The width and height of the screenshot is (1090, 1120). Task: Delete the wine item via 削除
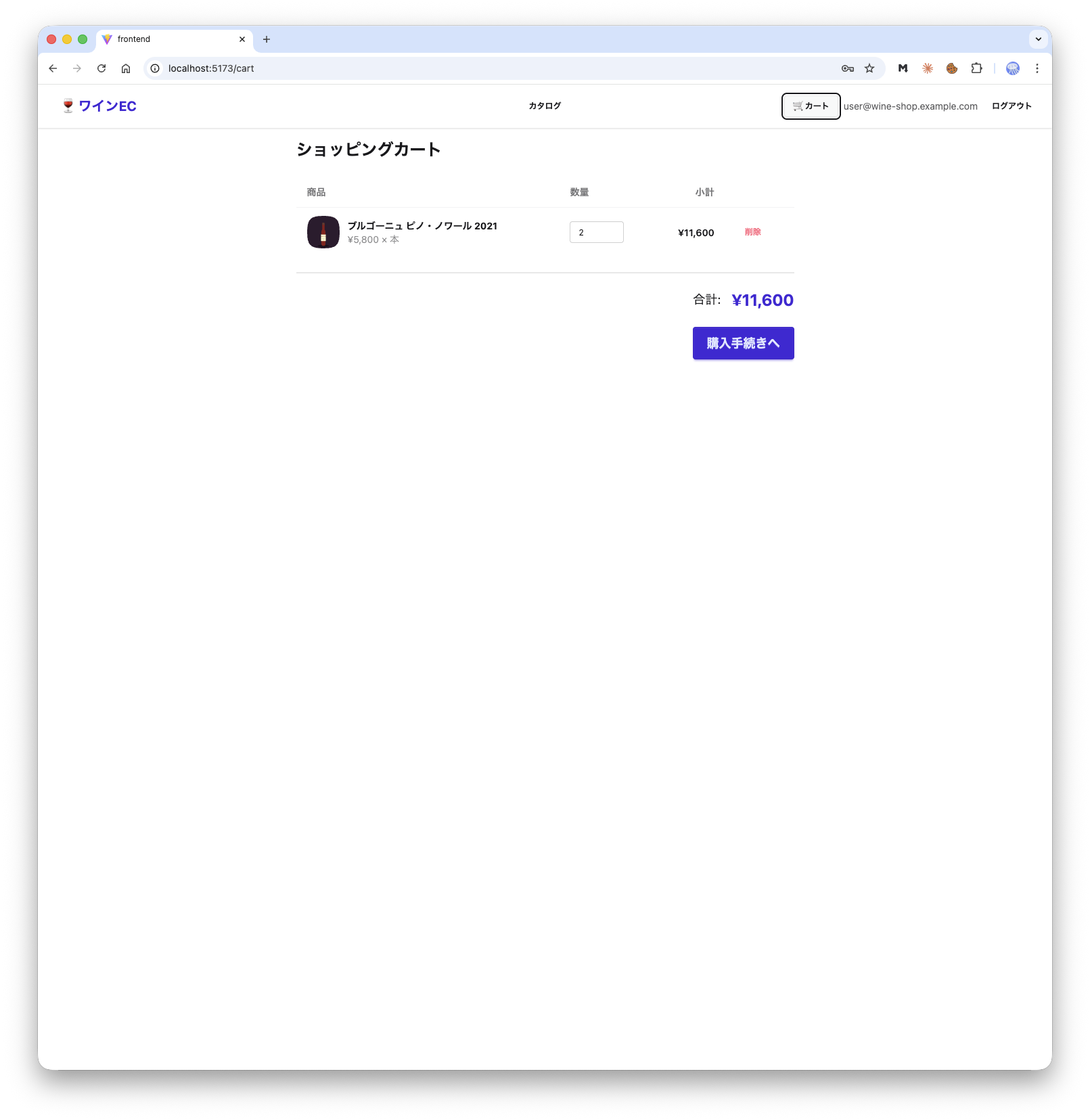(x=752, y=232)
